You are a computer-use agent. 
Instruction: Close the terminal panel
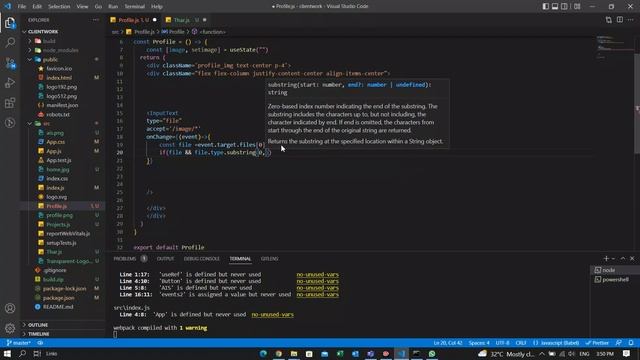[x=632, y=258]
